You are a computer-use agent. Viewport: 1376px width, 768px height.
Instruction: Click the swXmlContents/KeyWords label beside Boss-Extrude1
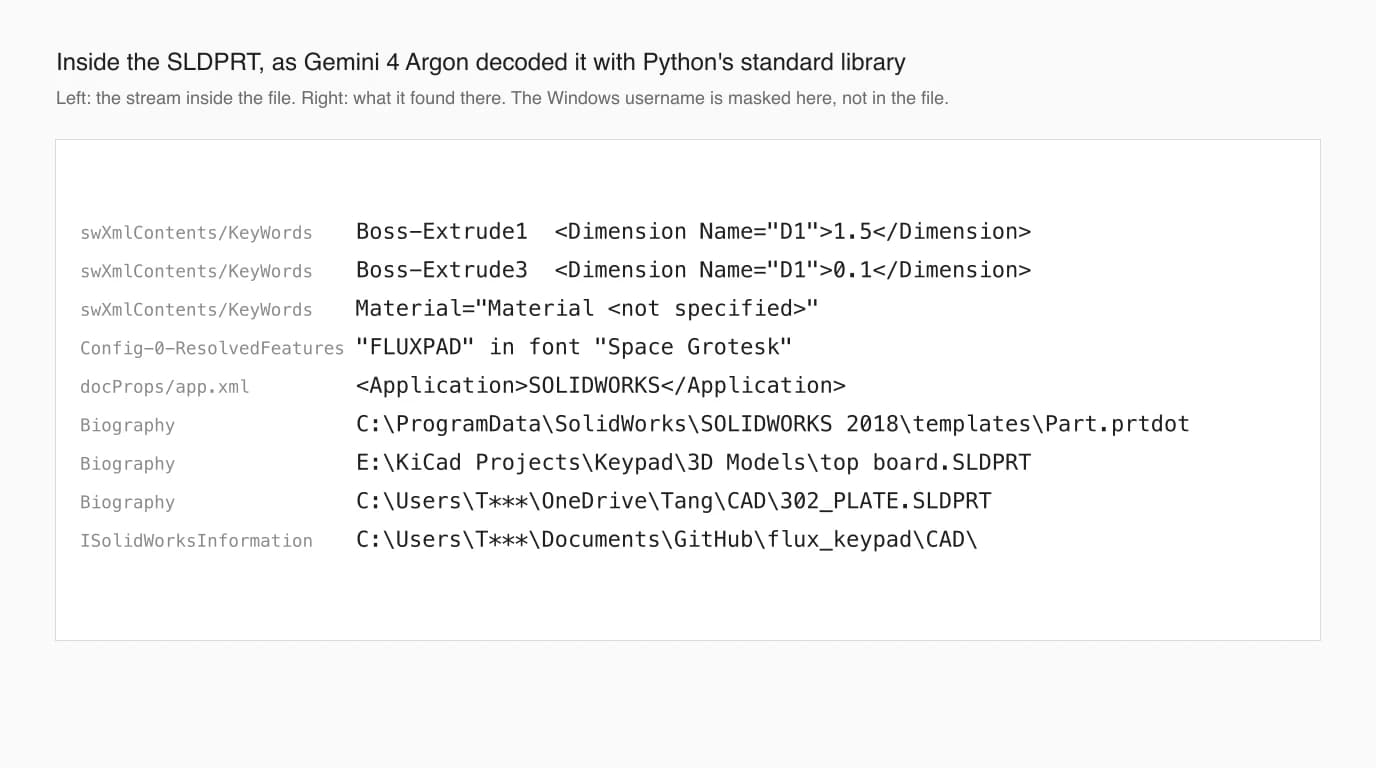click(x=196, y=233)
